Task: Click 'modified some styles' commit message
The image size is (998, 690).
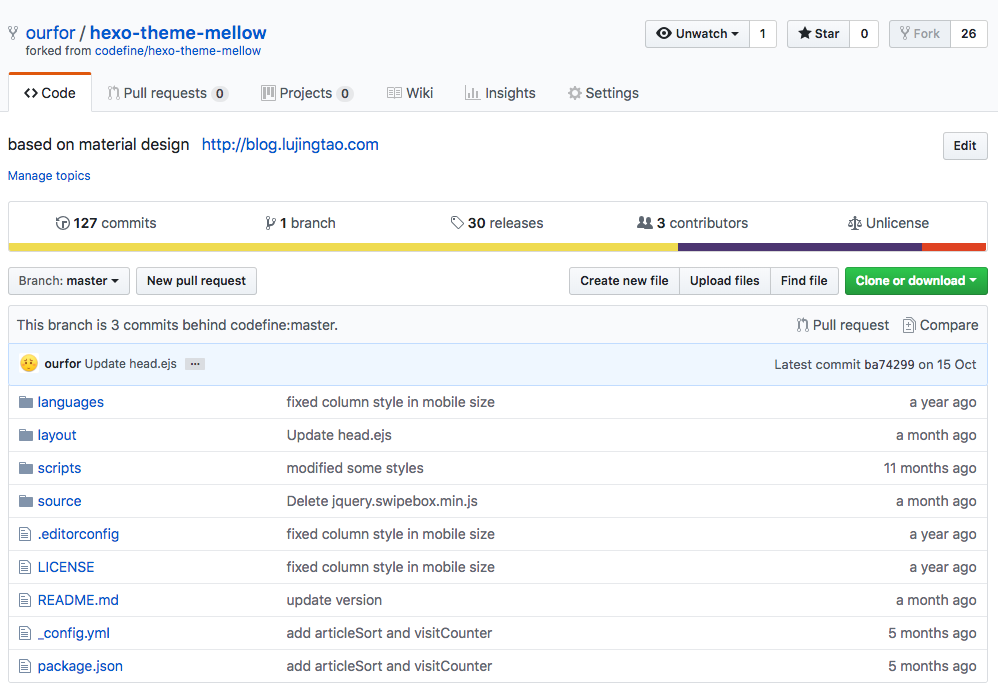Action: 355,468
